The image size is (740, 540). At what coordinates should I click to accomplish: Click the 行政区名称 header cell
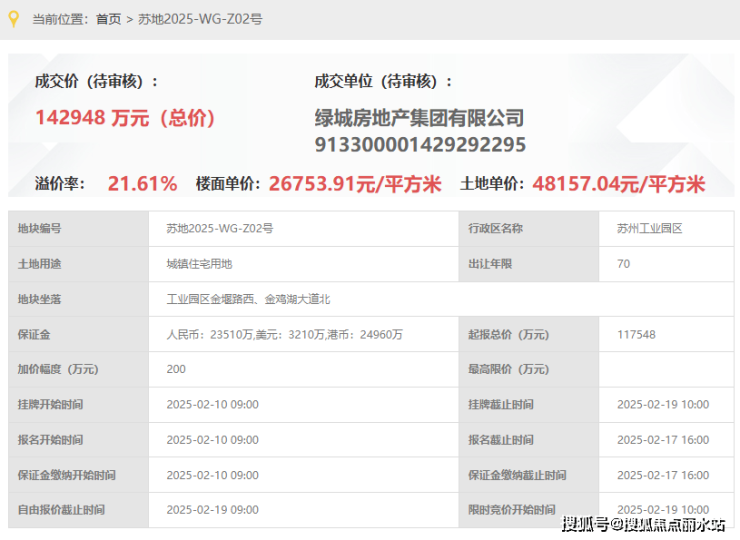tap(529, 229)
